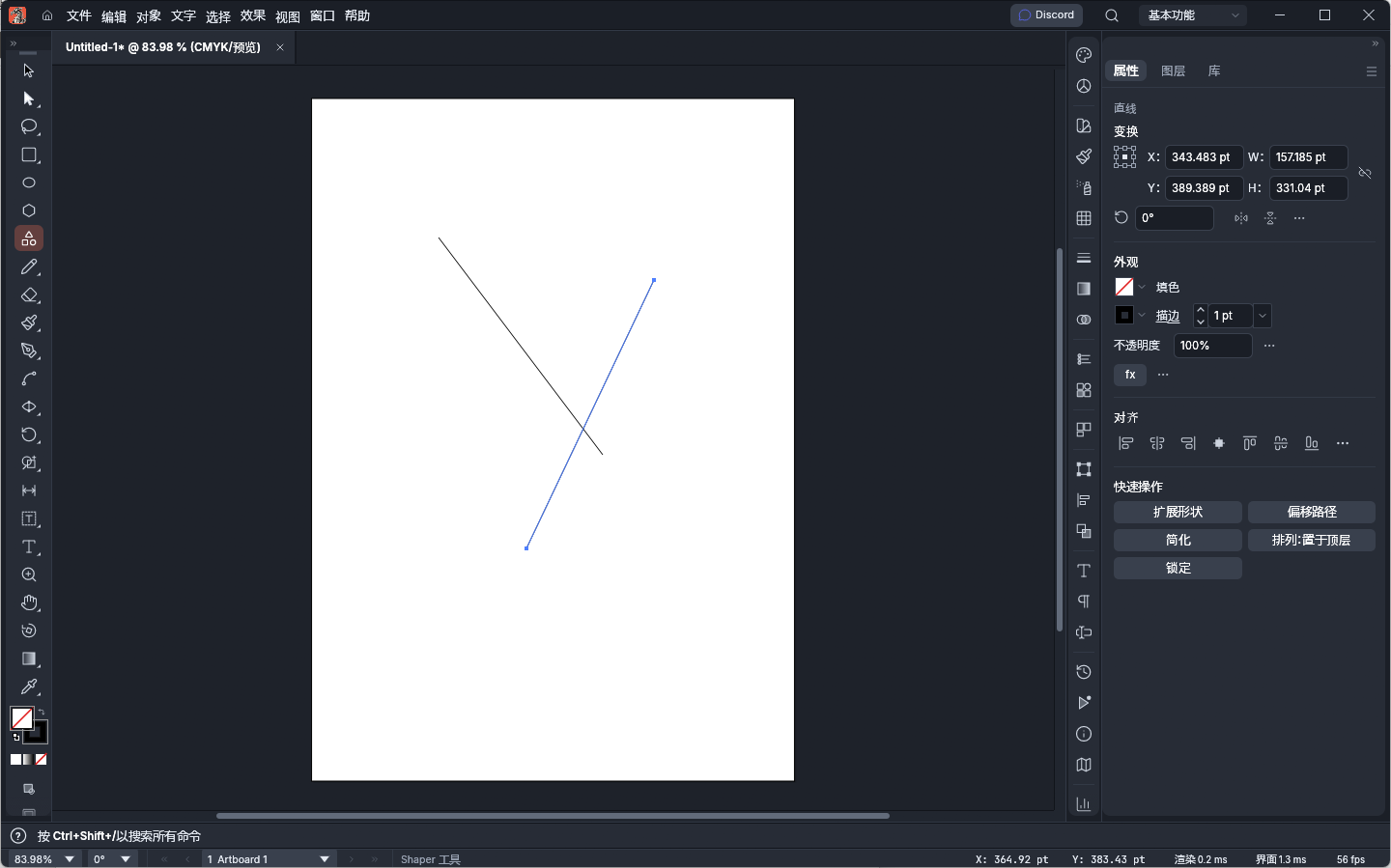Click the 简化 button
The width and height of the screenshot is (1391, 868).
click(1178, 540)
